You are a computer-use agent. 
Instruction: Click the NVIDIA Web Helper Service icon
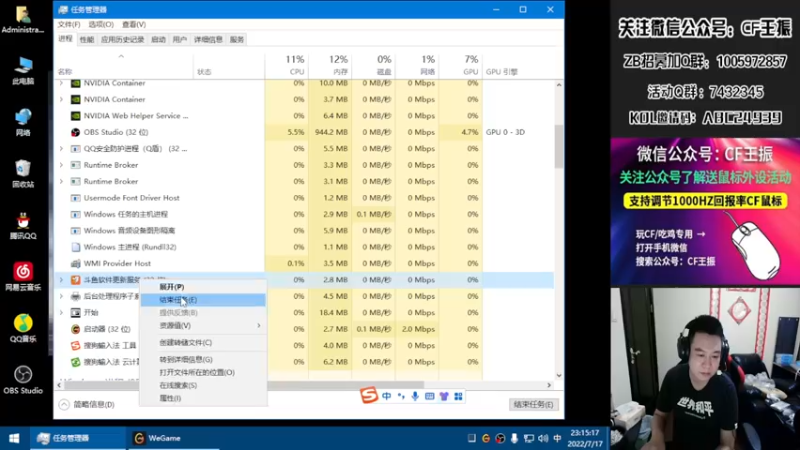click(76, 116)
